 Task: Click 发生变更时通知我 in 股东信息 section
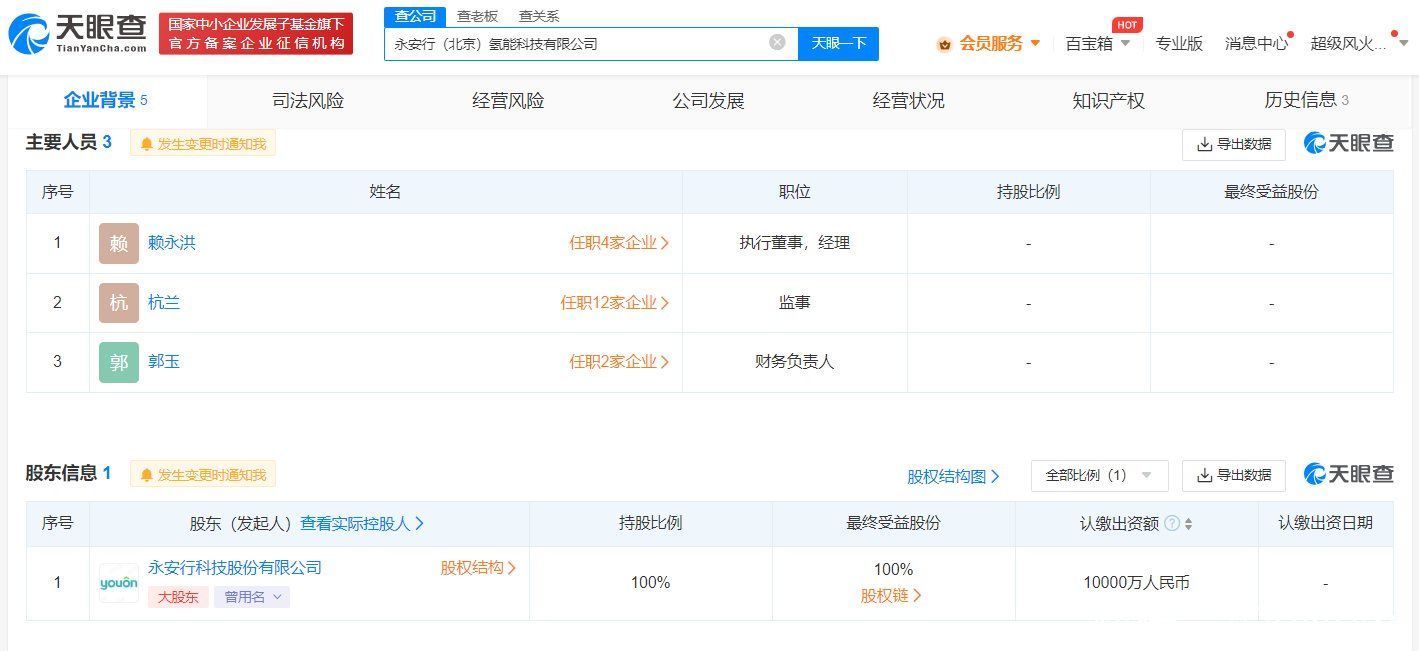coord(203,474)
